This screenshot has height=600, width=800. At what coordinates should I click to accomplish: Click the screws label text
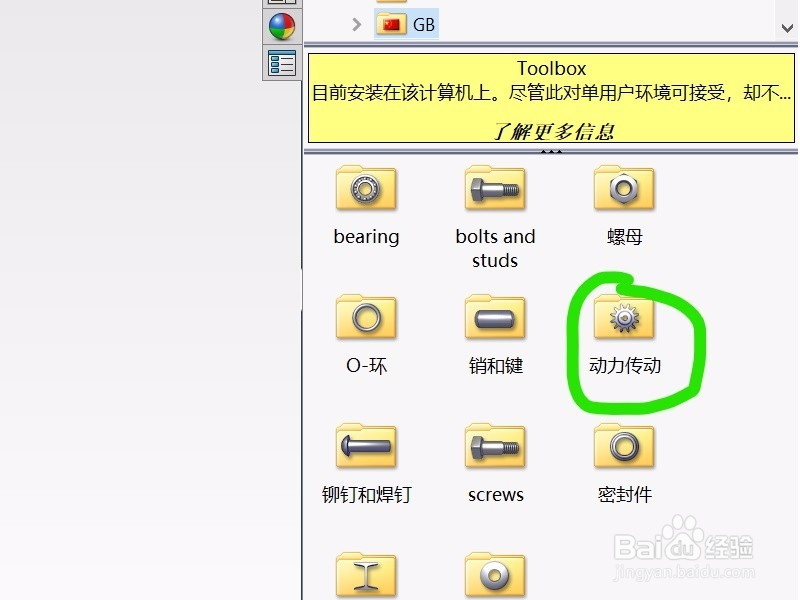(495, 495)
